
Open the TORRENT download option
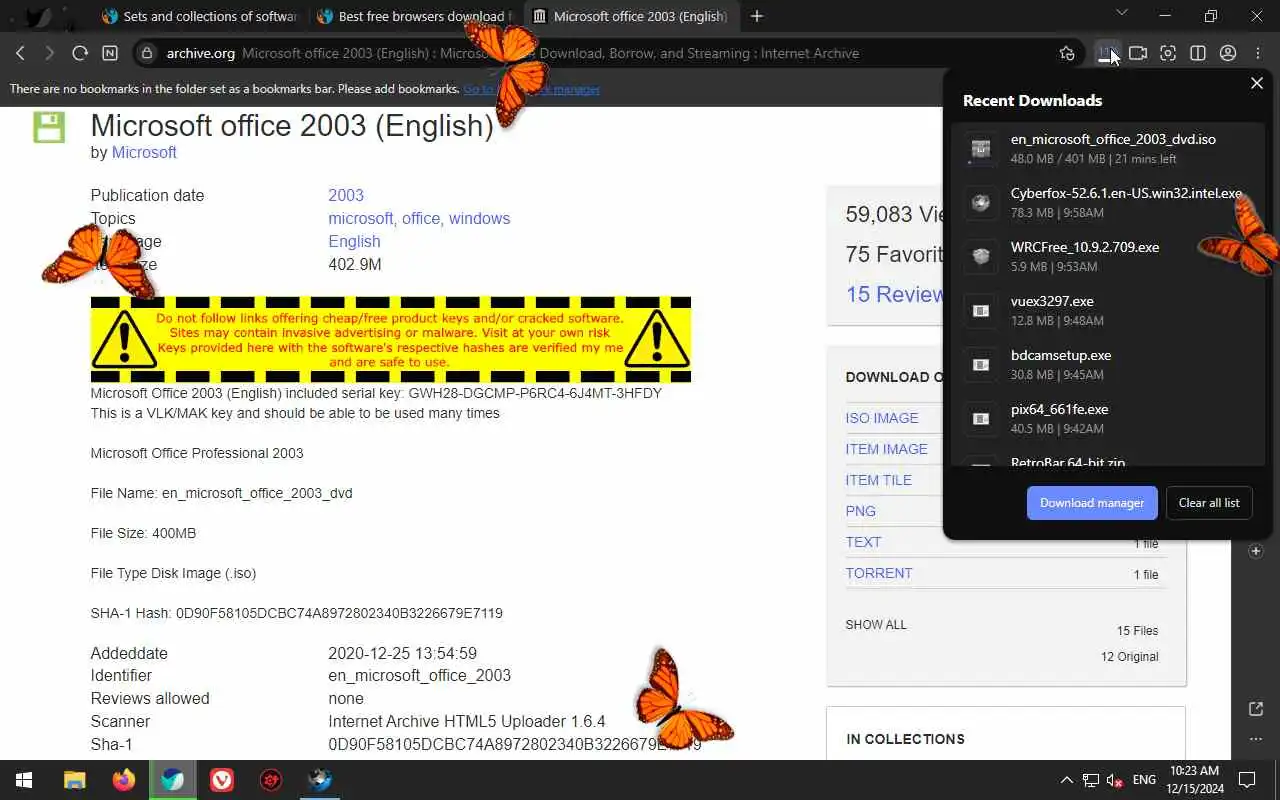(879, 573)
